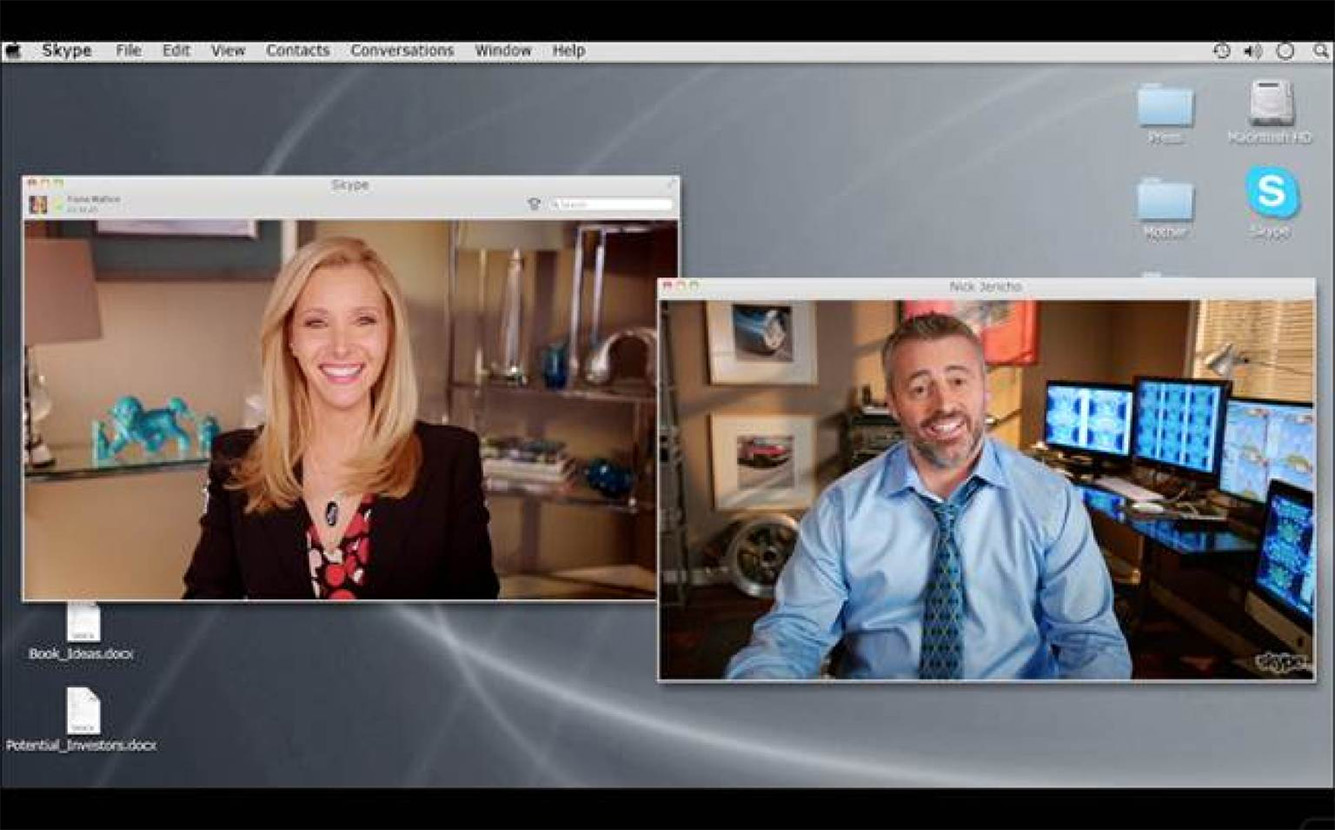
Task: Open Spotlight search magnifier icon
Action: click(1320, 51)
